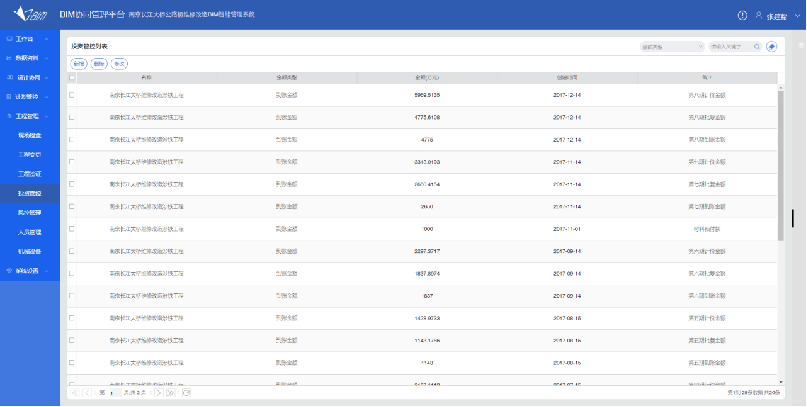Click the platform logo in the header
The width and height of the screenshot is (807, 407).
31,14
